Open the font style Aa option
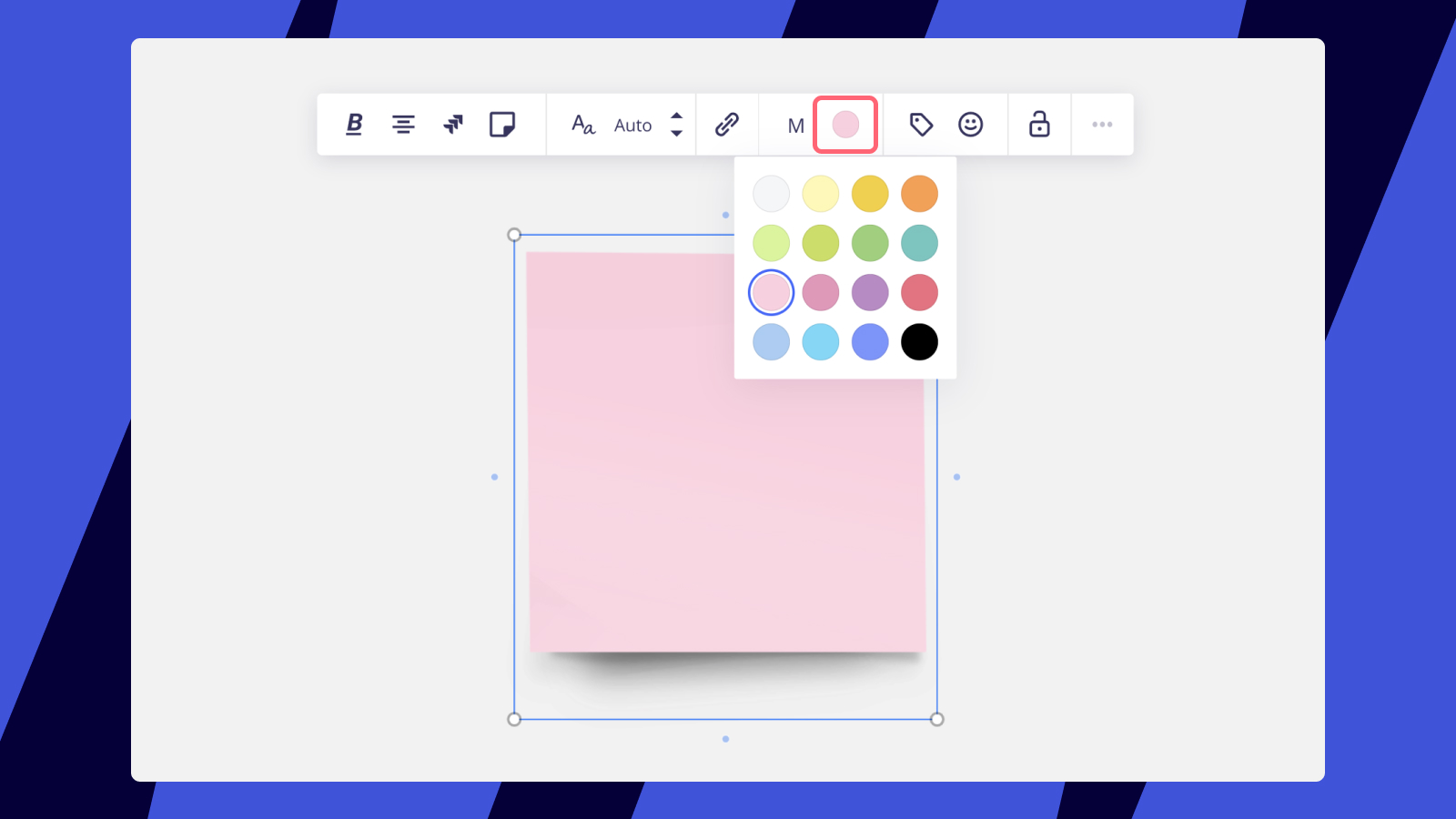 [x=582, y=125]
